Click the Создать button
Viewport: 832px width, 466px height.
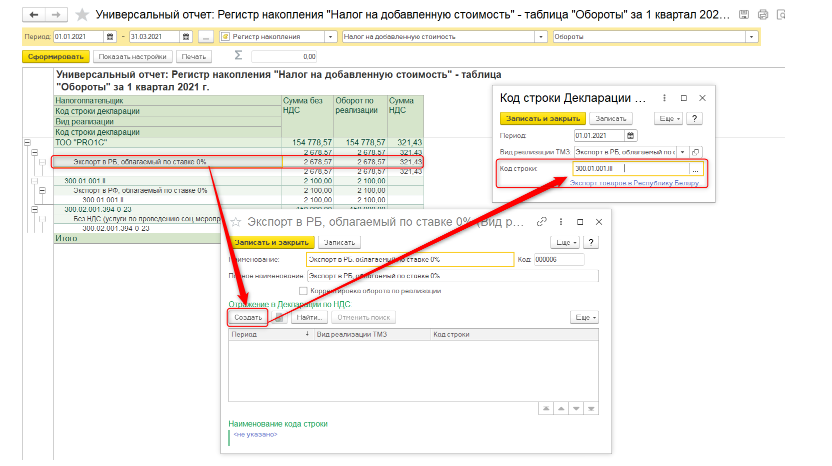[247, 317]
